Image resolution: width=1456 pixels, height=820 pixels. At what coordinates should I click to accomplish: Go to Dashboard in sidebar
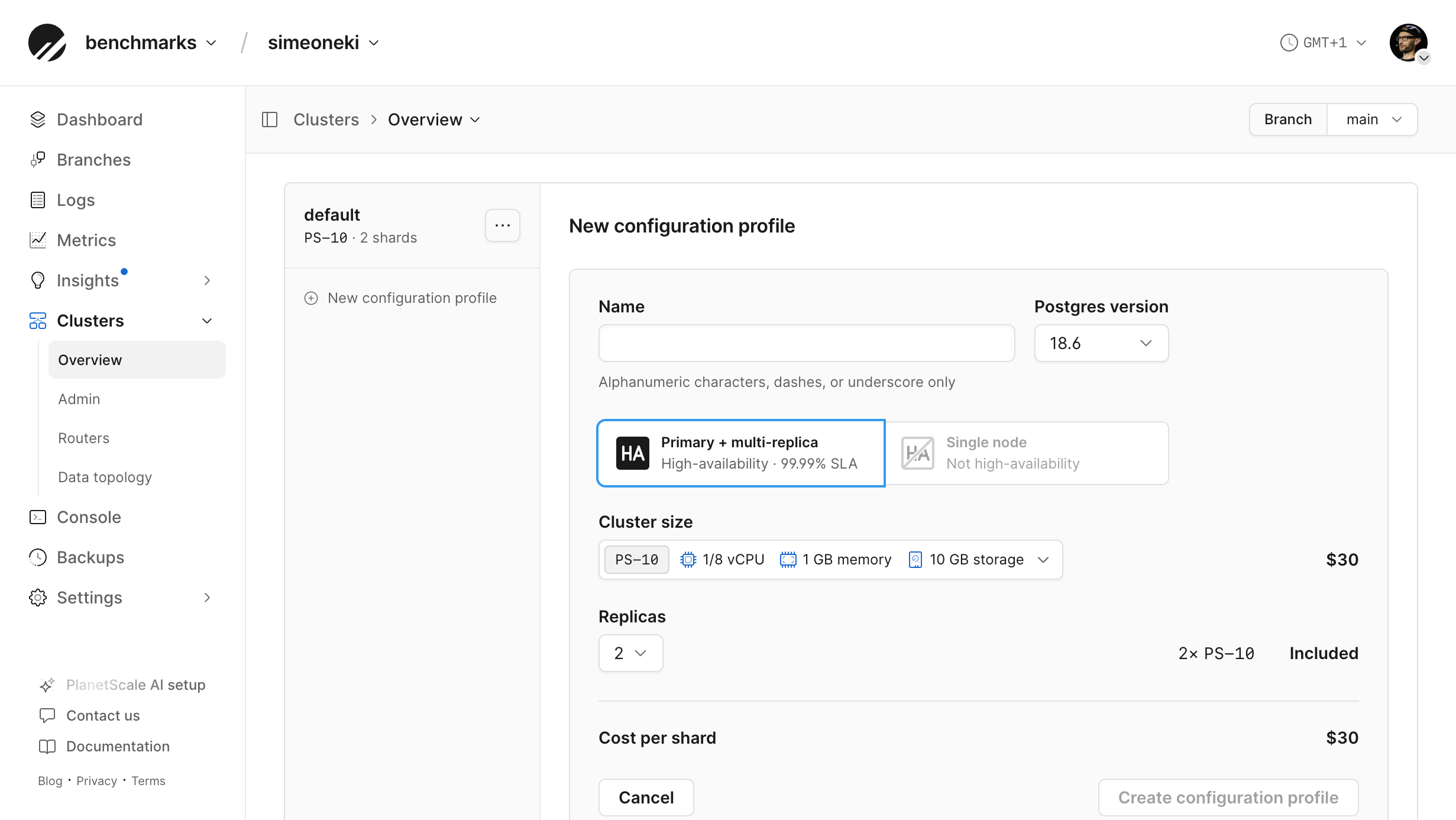pos(99,120)
